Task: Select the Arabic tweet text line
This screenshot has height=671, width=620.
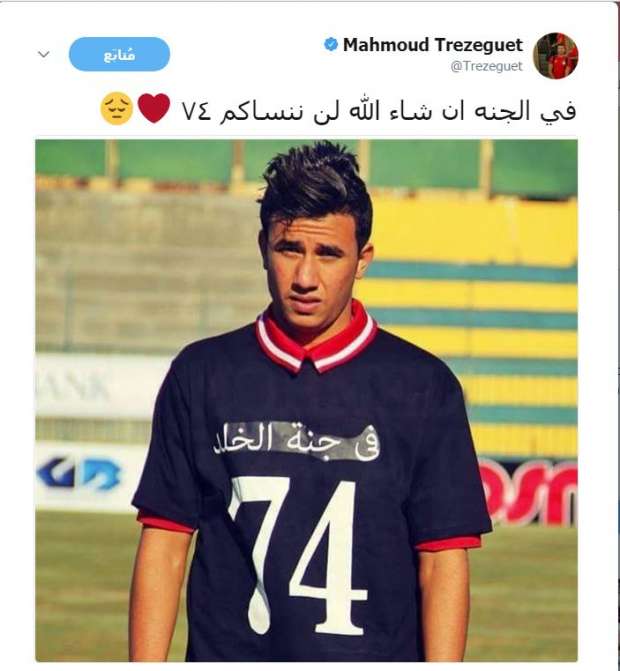Action: [338, 110]
